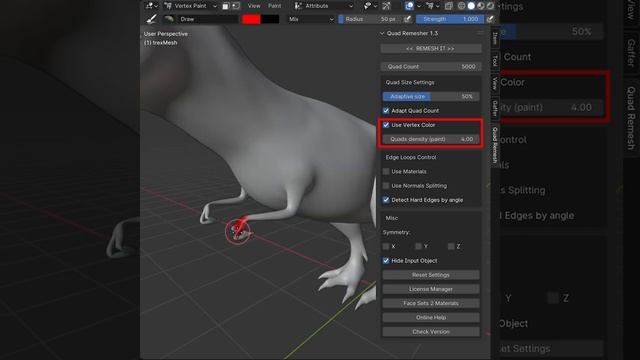The height and width of the screenshot is (360, 640).
Task: Toggle X-ray view icon
Action: click(449, 6)
